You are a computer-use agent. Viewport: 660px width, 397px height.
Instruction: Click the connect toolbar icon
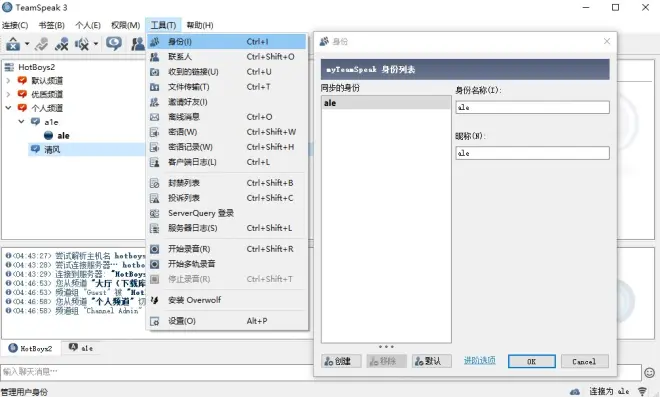[x=13, y=43]
